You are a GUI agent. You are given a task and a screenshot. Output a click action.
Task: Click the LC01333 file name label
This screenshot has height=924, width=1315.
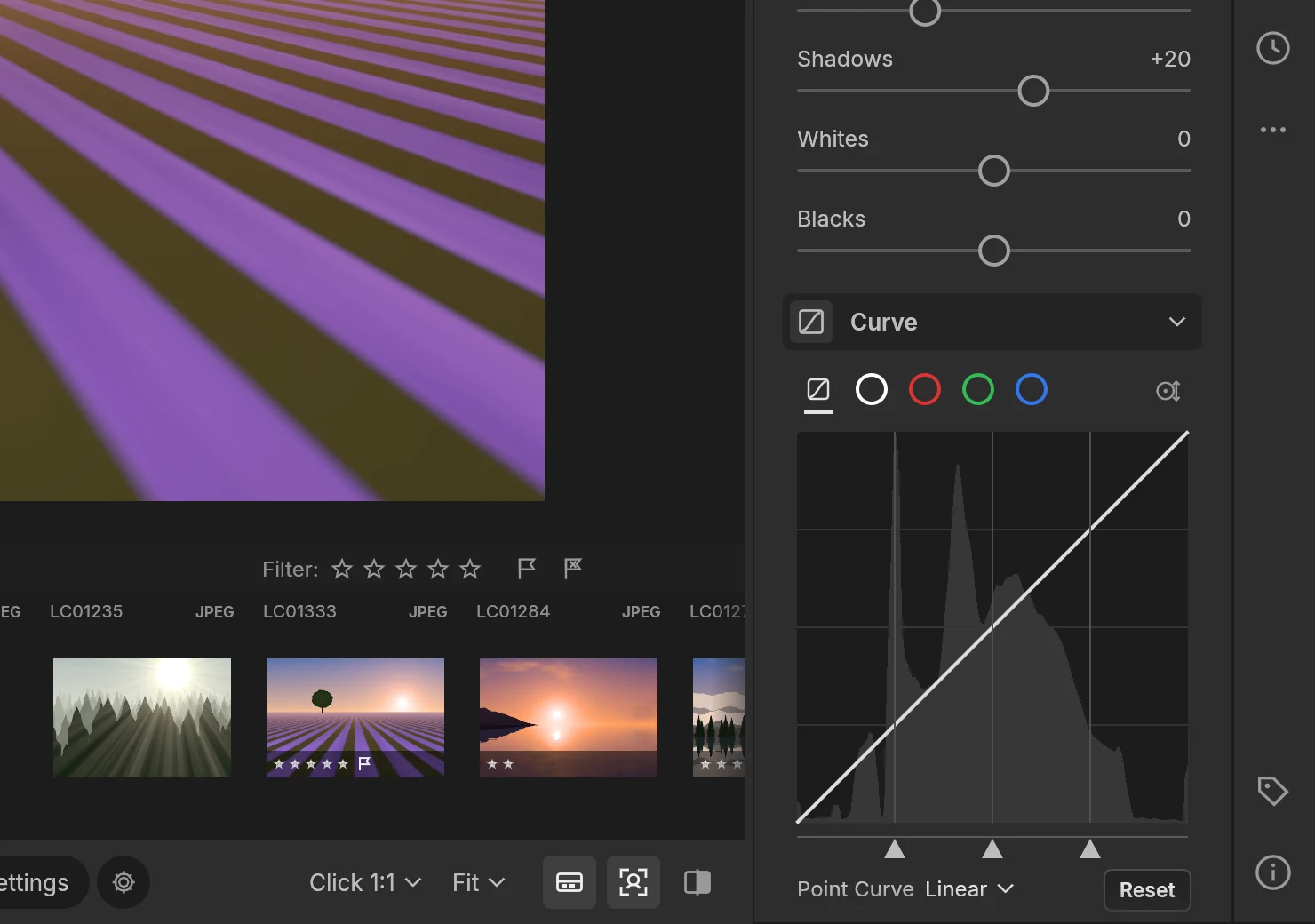point(299,611)
